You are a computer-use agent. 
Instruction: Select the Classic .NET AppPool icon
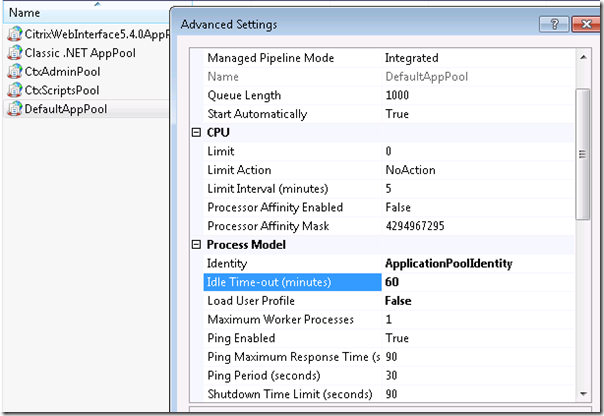pos(15,53)
